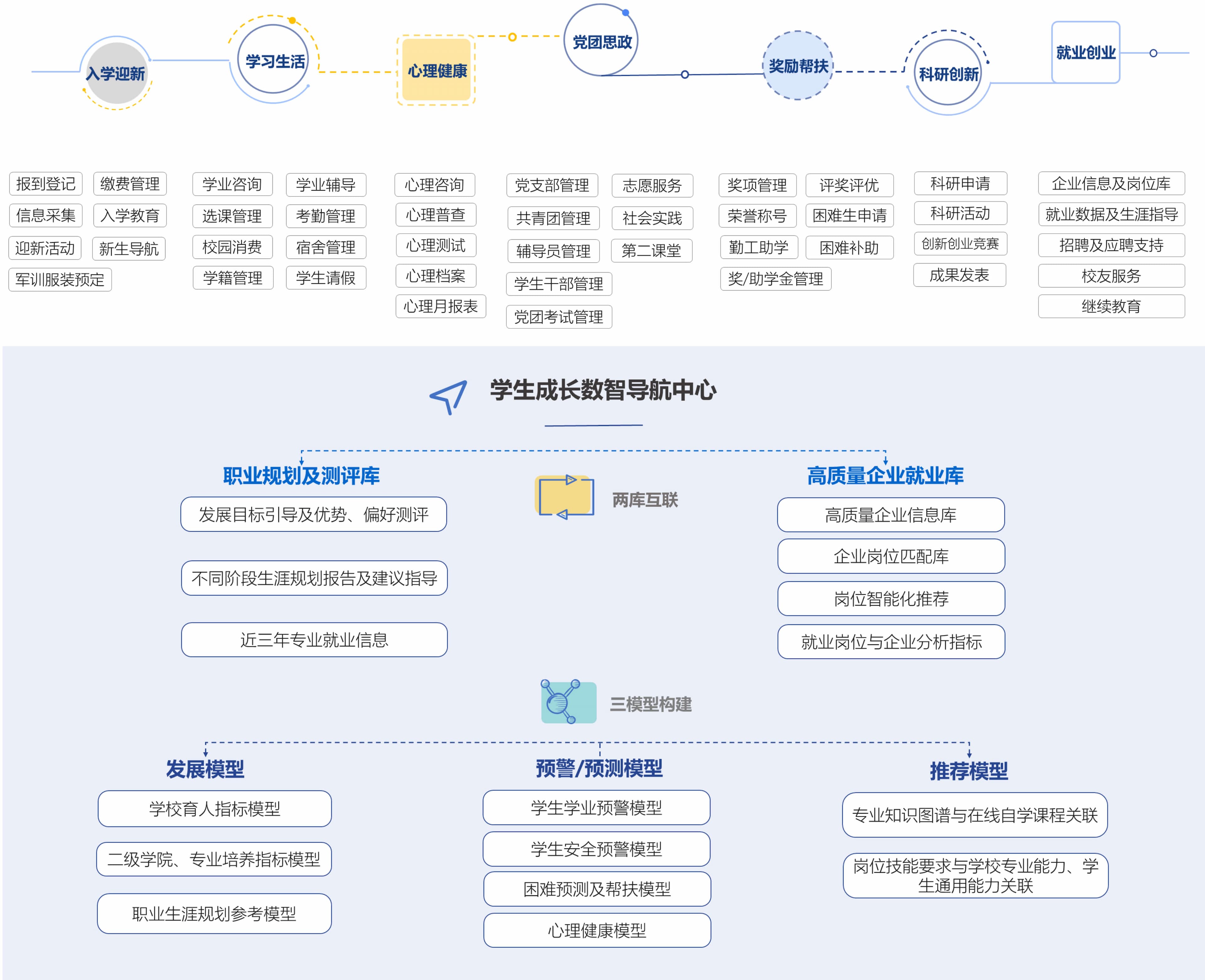Open 学生安全预警模型 item
1205x980 pixels.
point(596,849)
